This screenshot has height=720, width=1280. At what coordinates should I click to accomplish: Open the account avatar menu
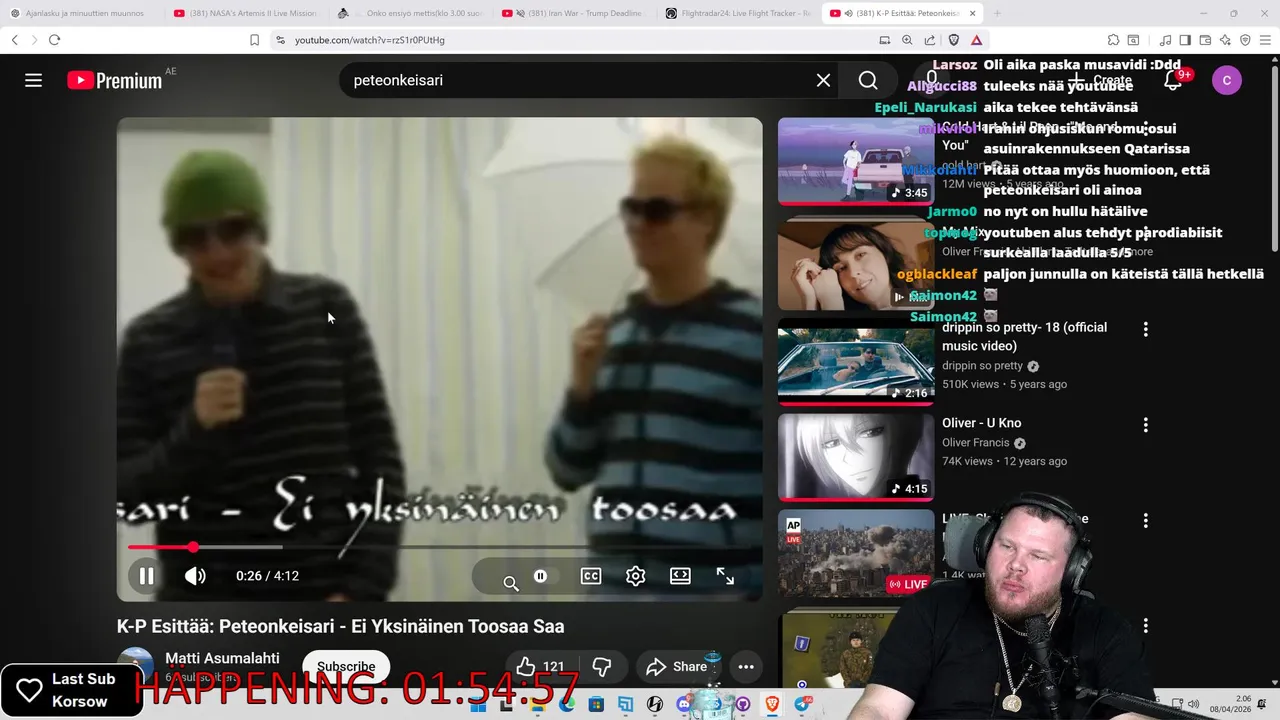pyautogui.click(x=1227, y=80)
